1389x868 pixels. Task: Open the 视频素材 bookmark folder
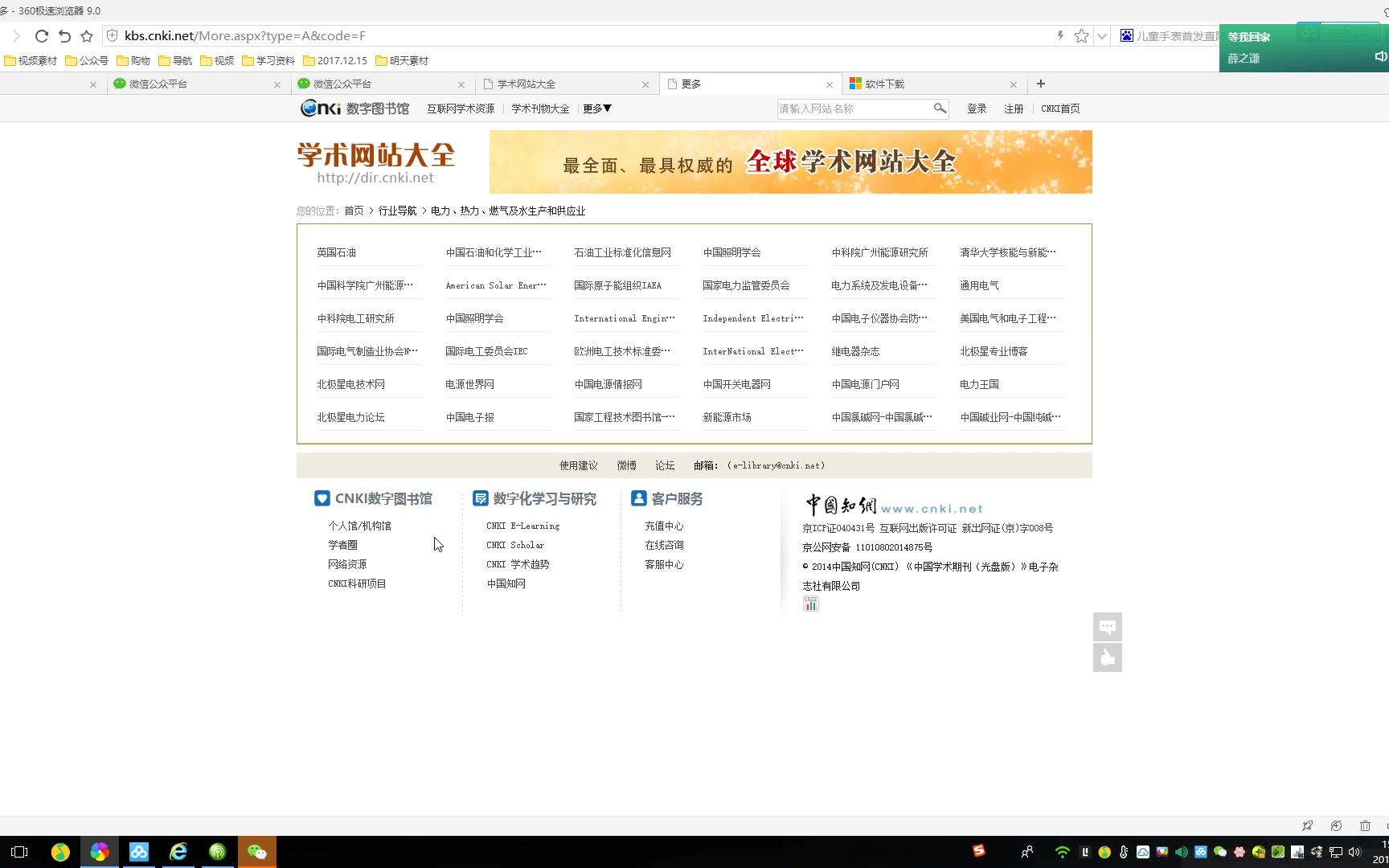31,60
